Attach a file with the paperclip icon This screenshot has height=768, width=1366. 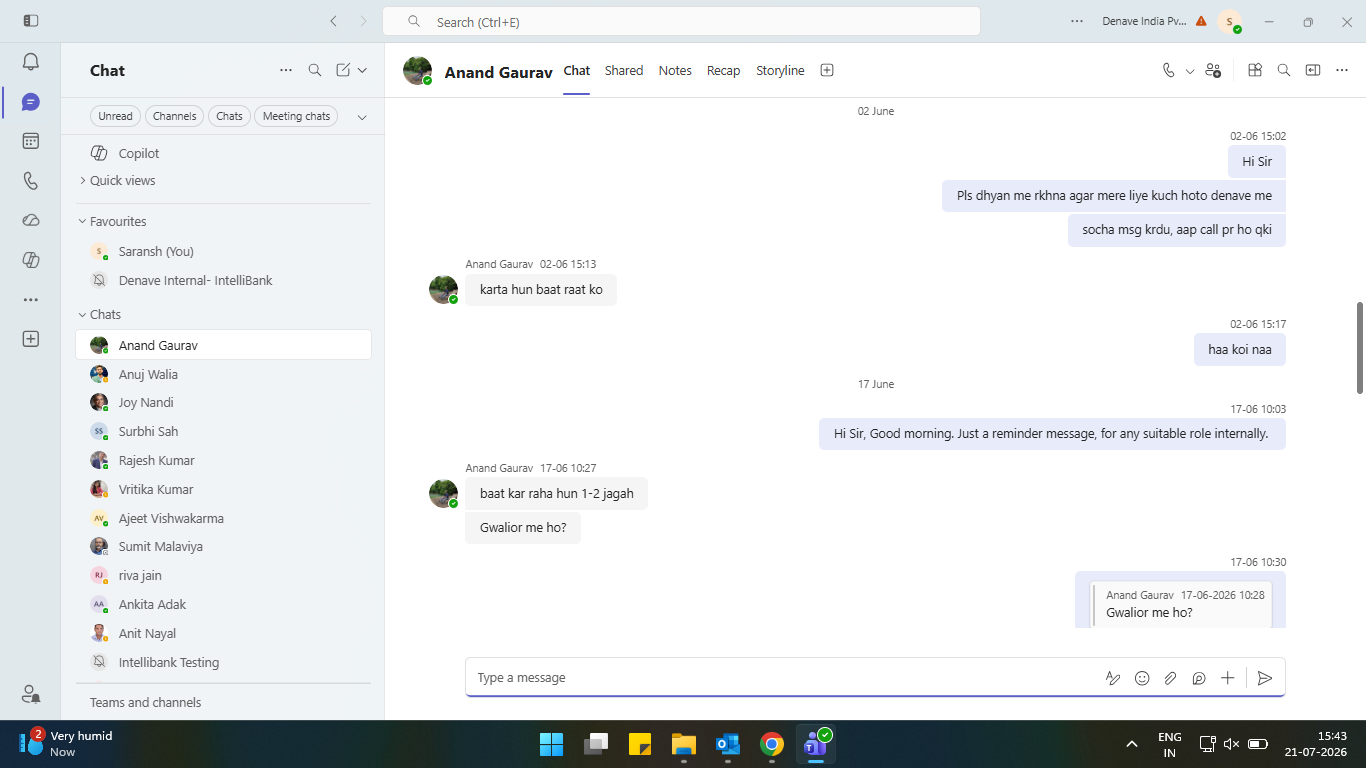[x=1170, y=678]
